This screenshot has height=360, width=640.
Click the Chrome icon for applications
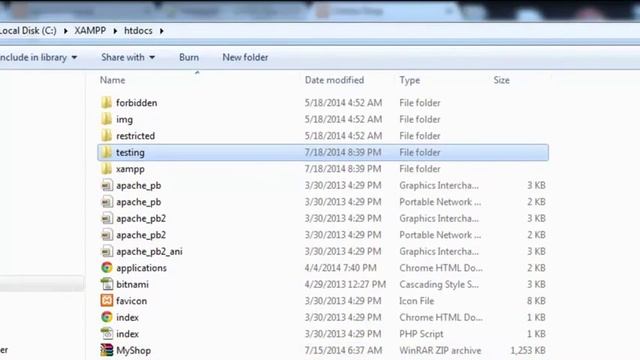(107, 268)
